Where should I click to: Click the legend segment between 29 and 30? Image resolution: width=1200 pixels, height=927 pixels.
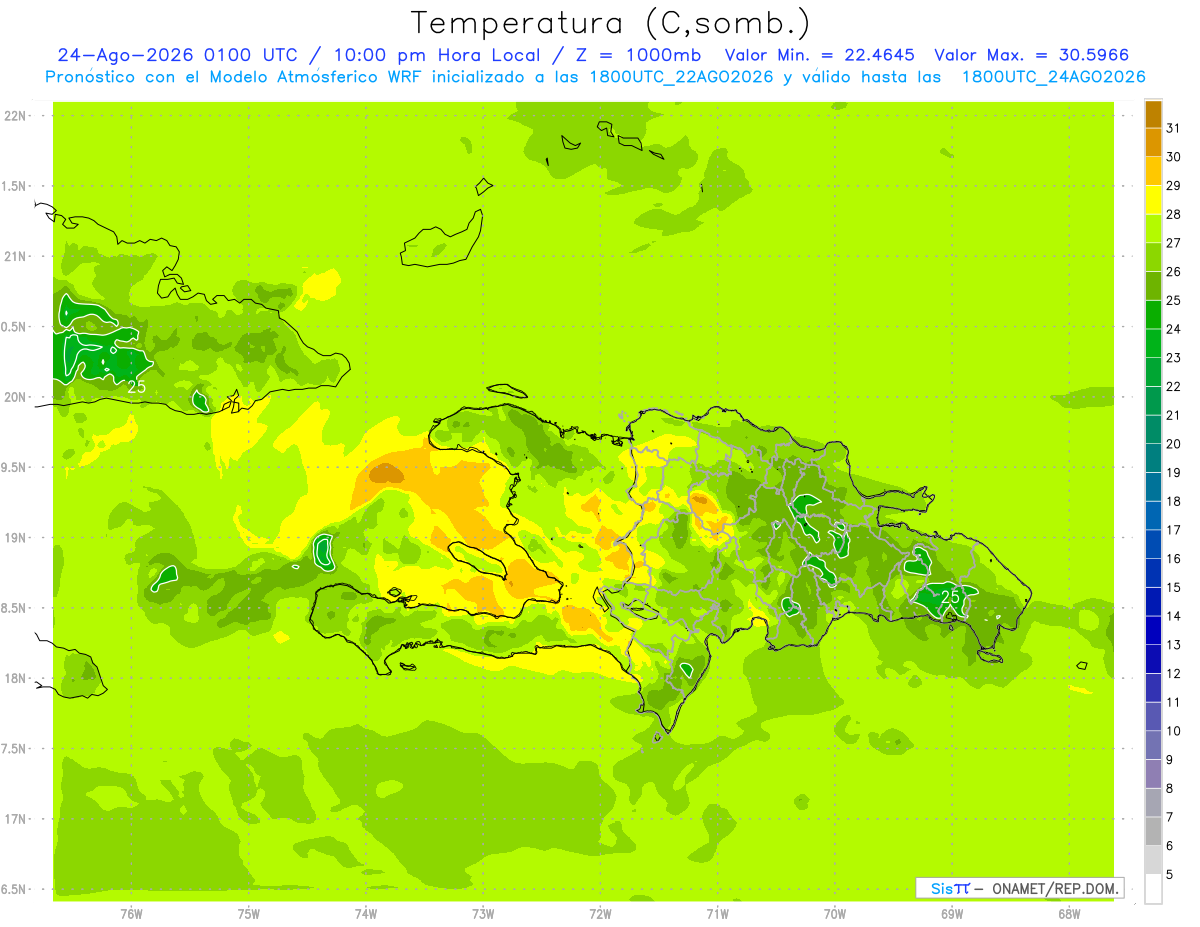point(1153,171)
